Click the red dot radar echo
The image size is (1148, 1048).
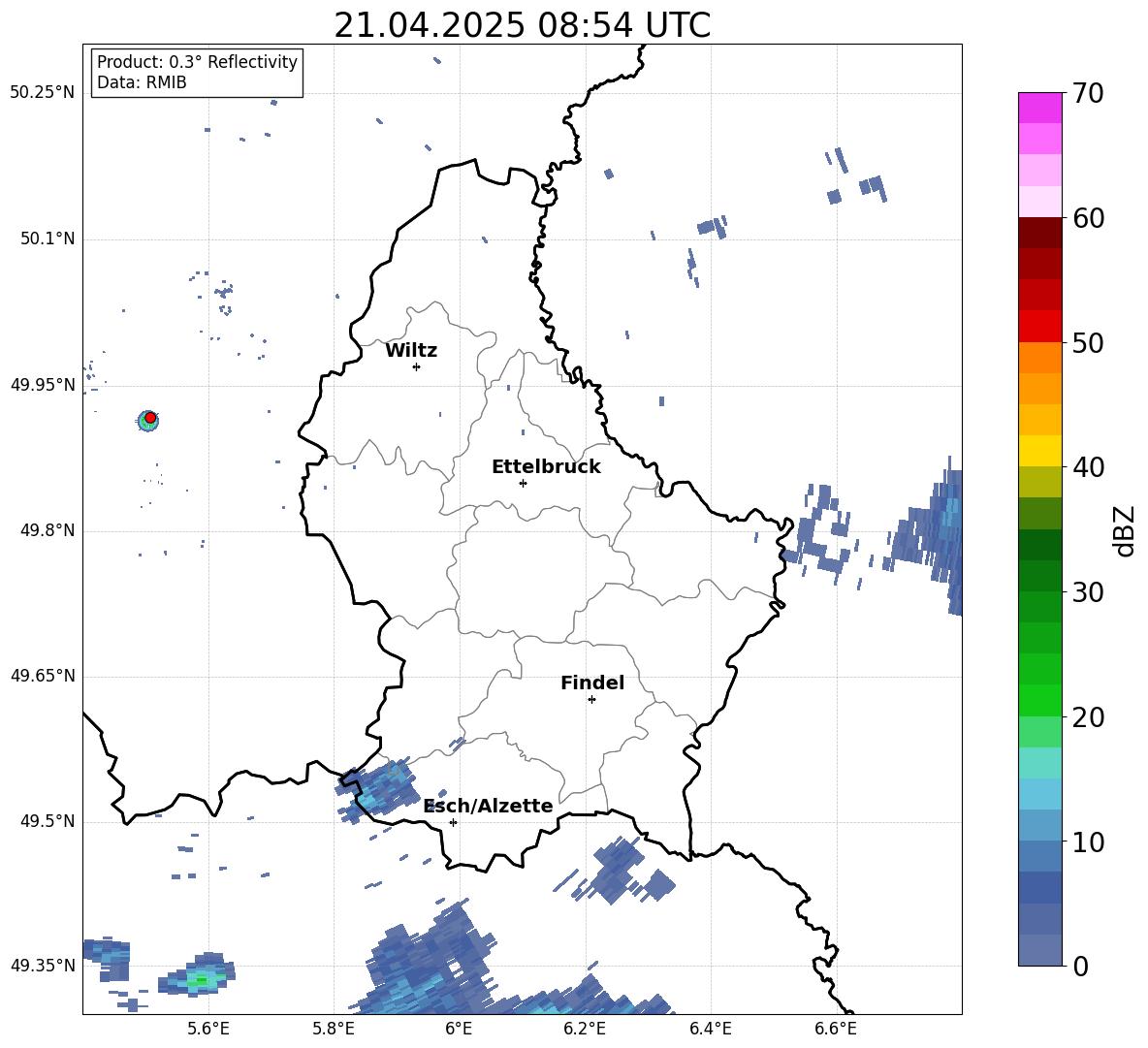coord(150,417)
